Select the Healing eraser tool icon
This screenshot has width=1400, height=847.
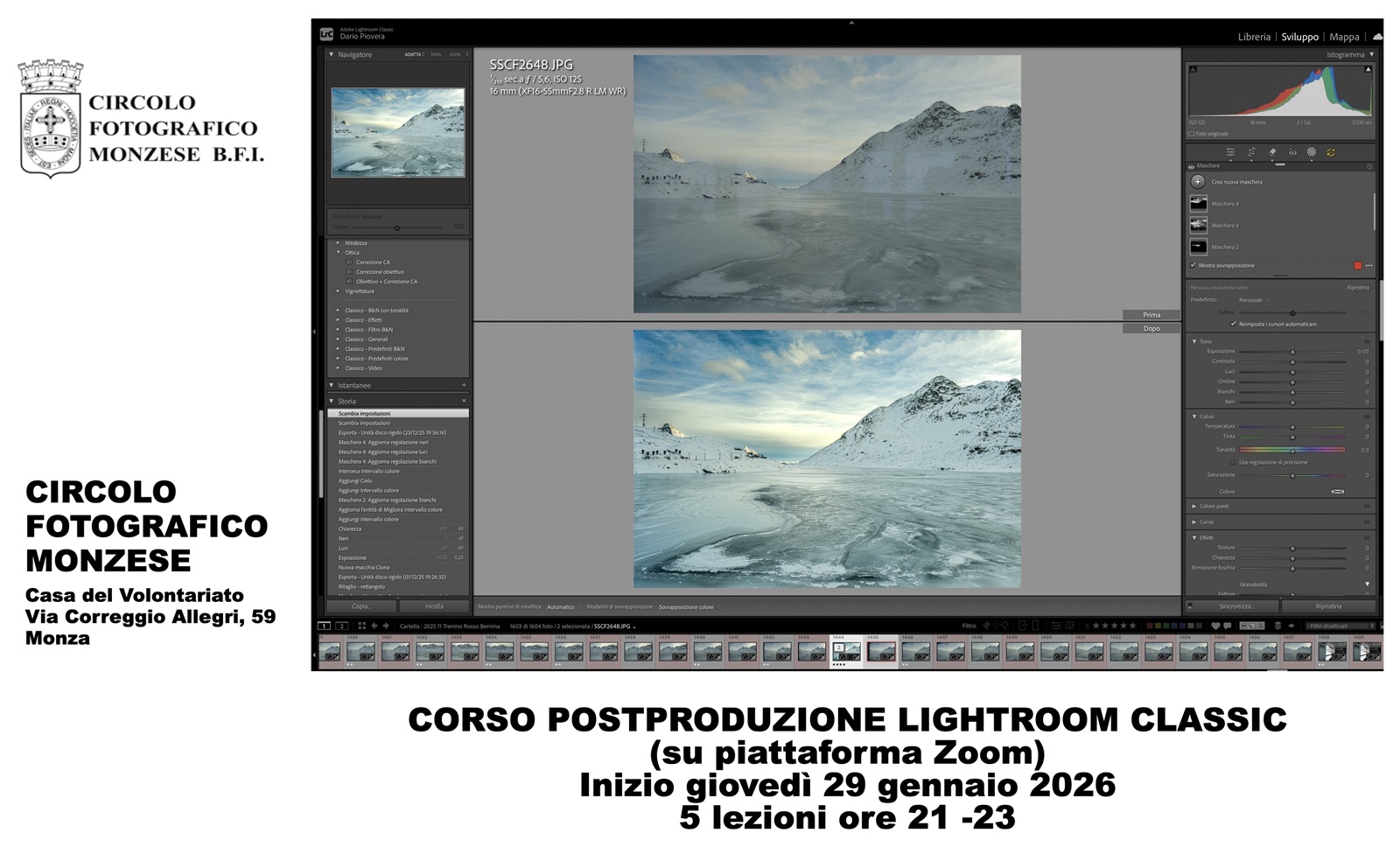[1272, 152]
